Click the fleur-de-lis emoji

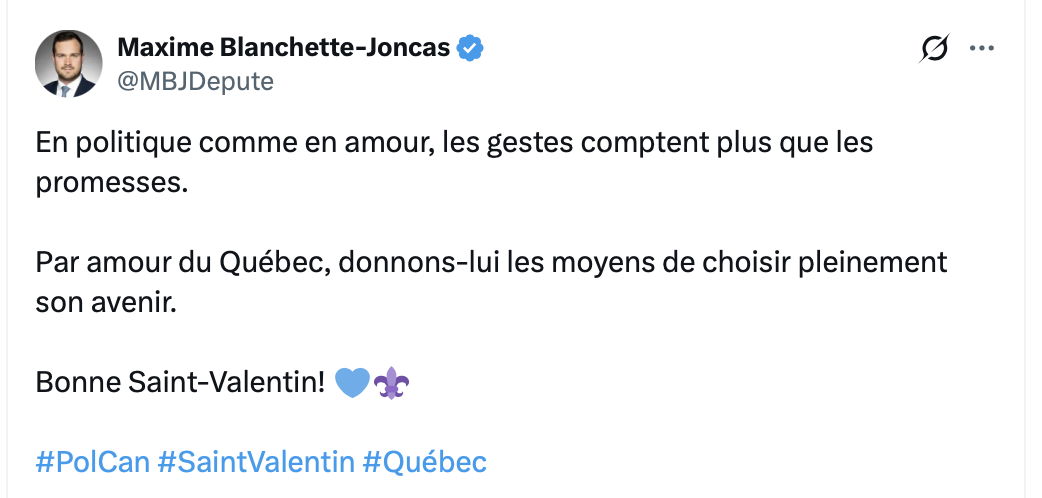[x=391, y=382]
